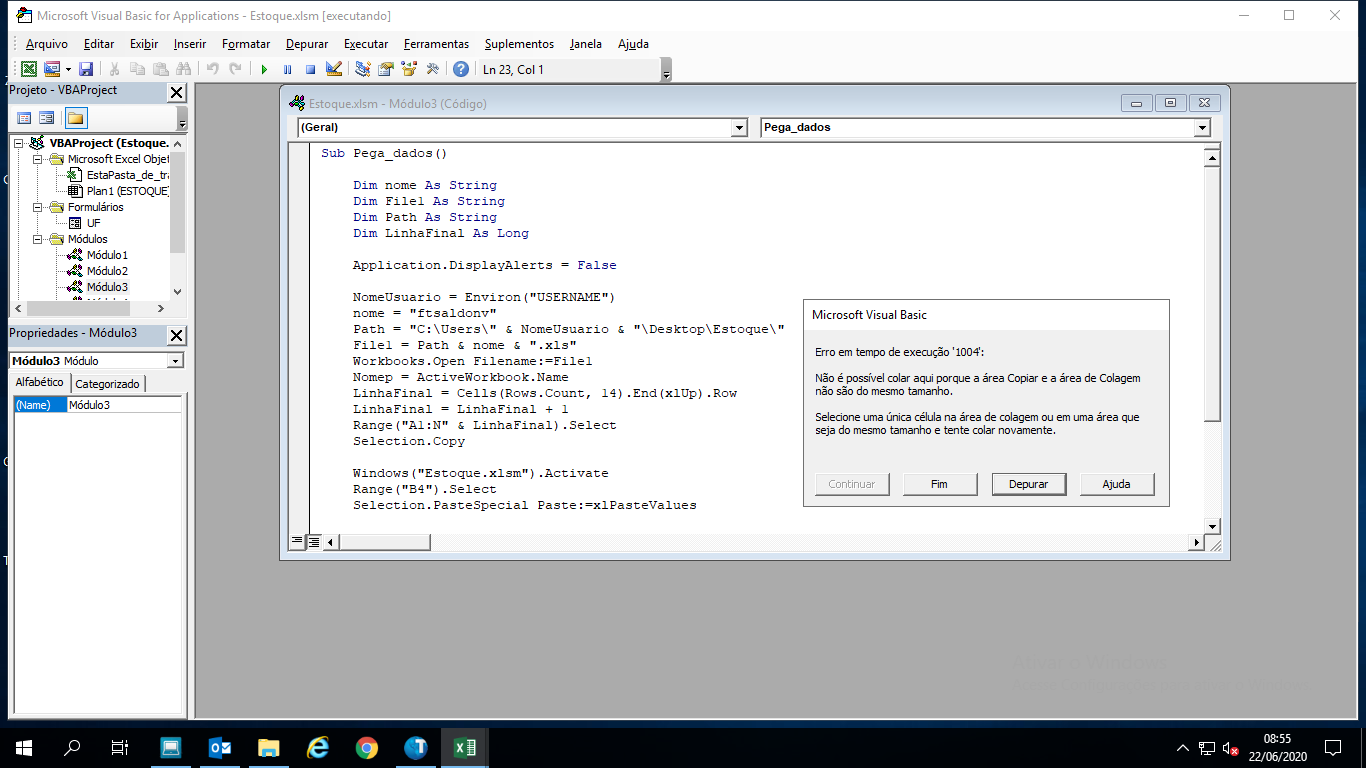The height and width of the screenshot is (768, 1366).
Task: Open the Exibir menu
Action: pos(144,44)
